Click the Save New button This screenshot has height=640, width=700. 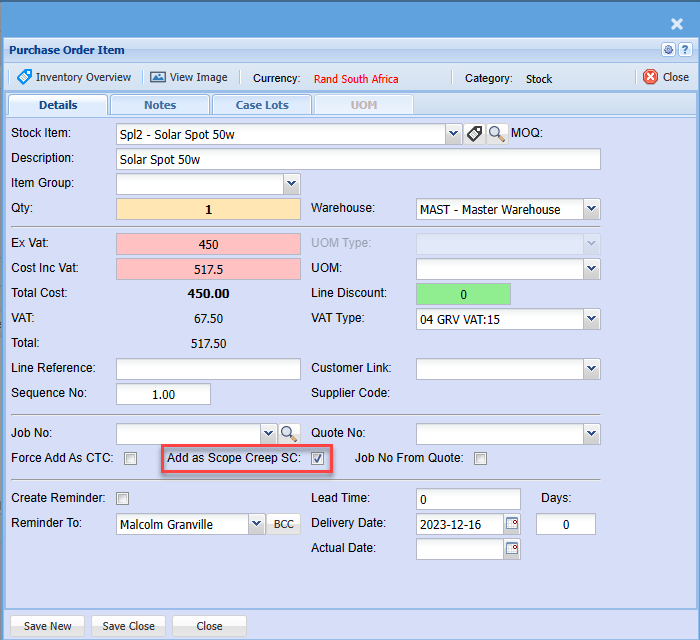(x=48, y=626)
